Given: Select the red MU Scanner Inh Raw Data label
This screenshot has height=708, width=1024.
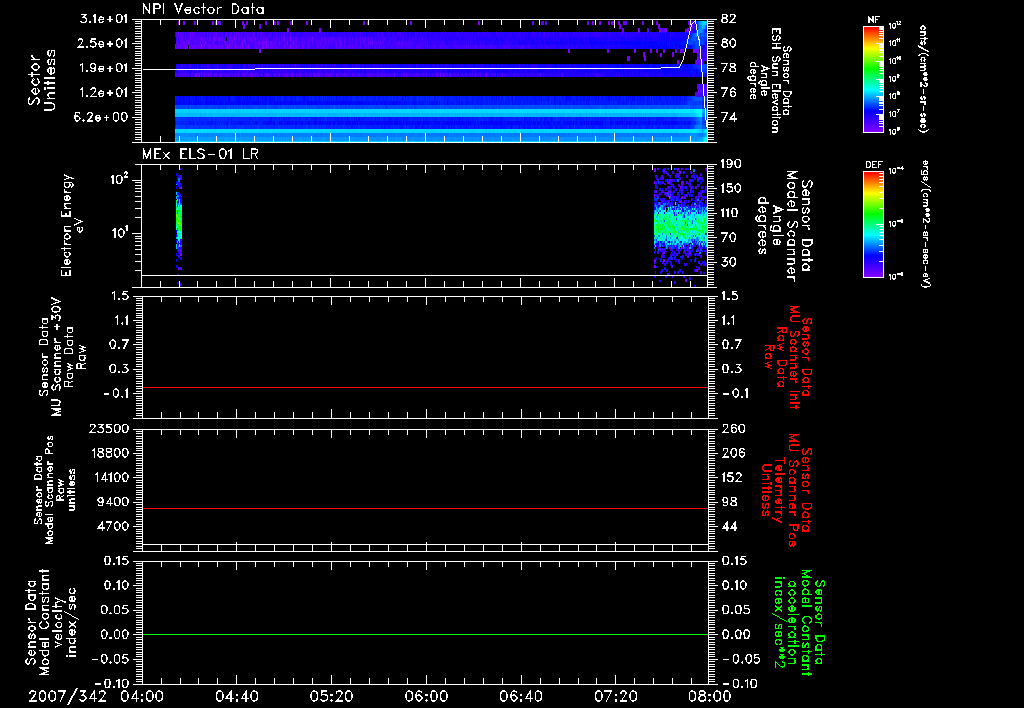Looking at the screenshot, I should click(x=787, y=357).
